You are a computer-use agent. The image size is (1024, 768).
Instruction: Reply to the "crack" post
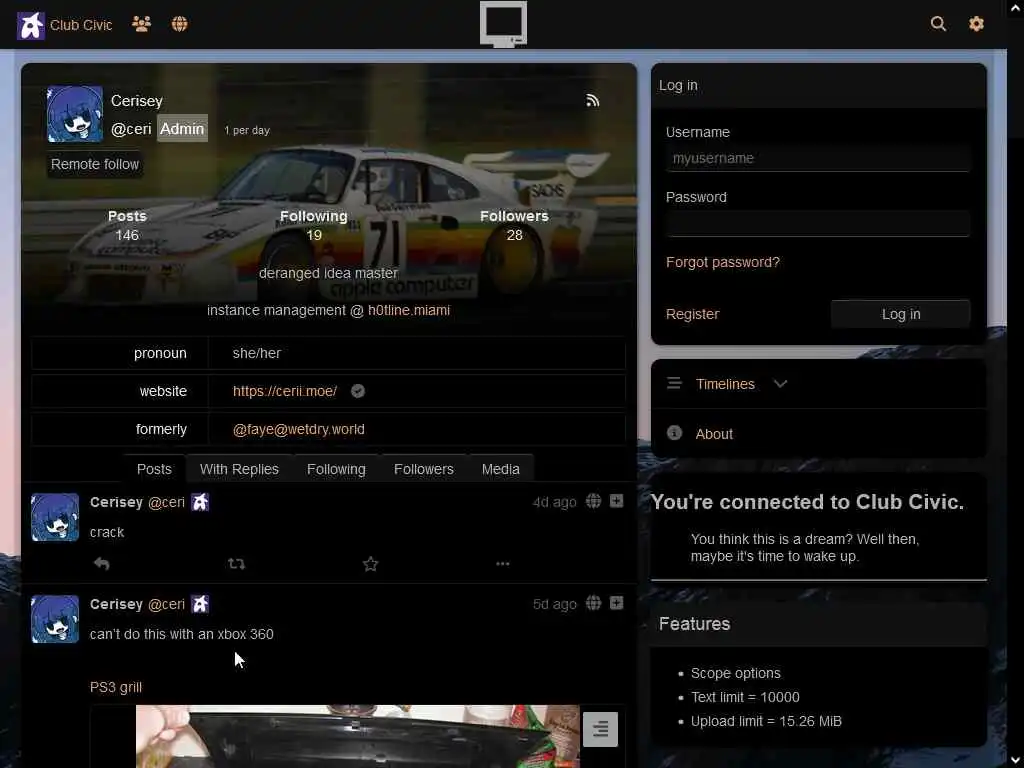click(101, 564)
